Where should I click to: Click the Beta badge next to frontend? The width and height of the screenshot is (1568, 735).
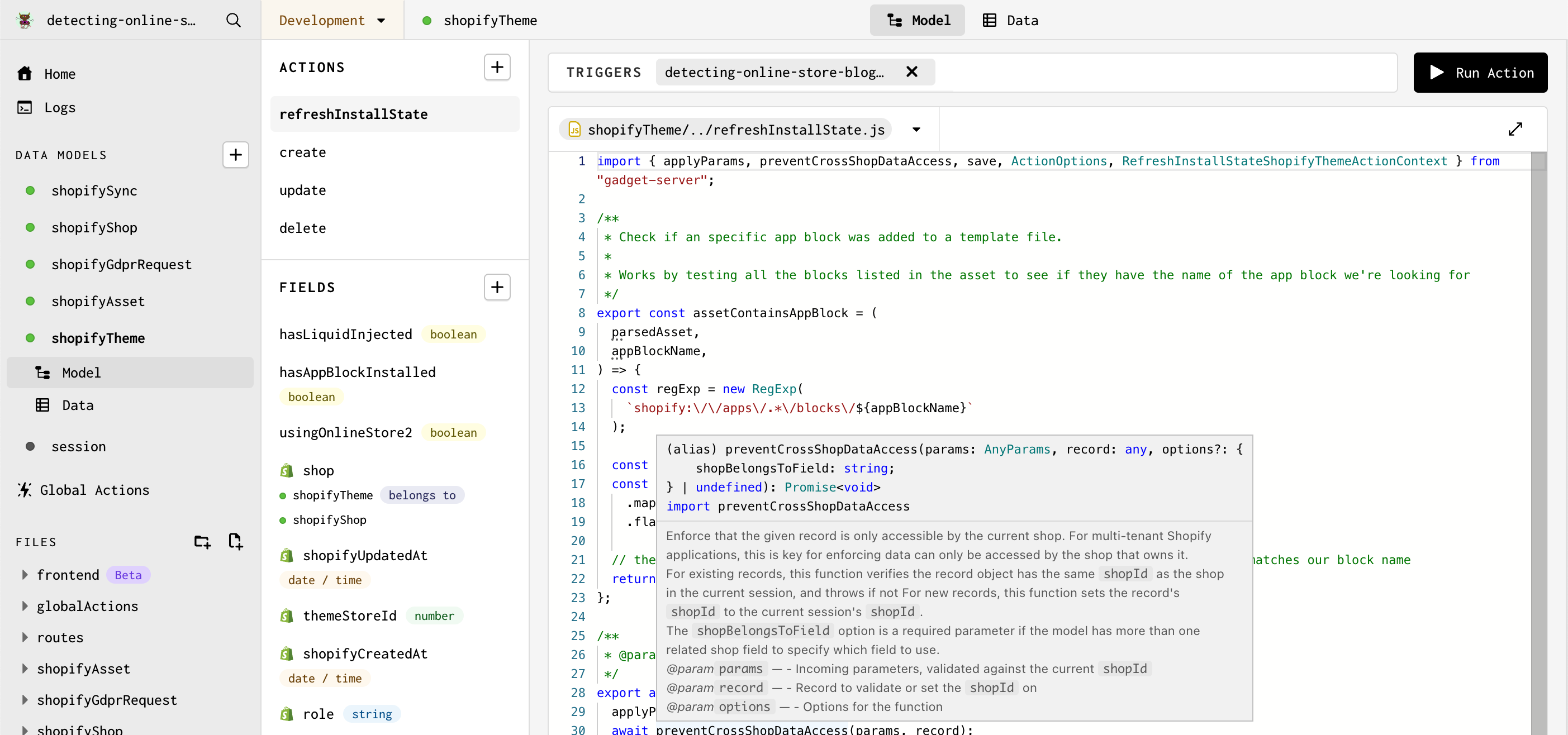128,575
